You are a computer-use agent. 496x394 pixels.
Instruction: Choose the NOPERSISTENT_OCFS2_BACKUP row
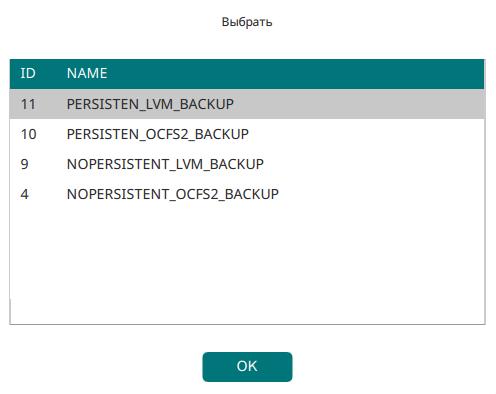(x=247, y=194)
